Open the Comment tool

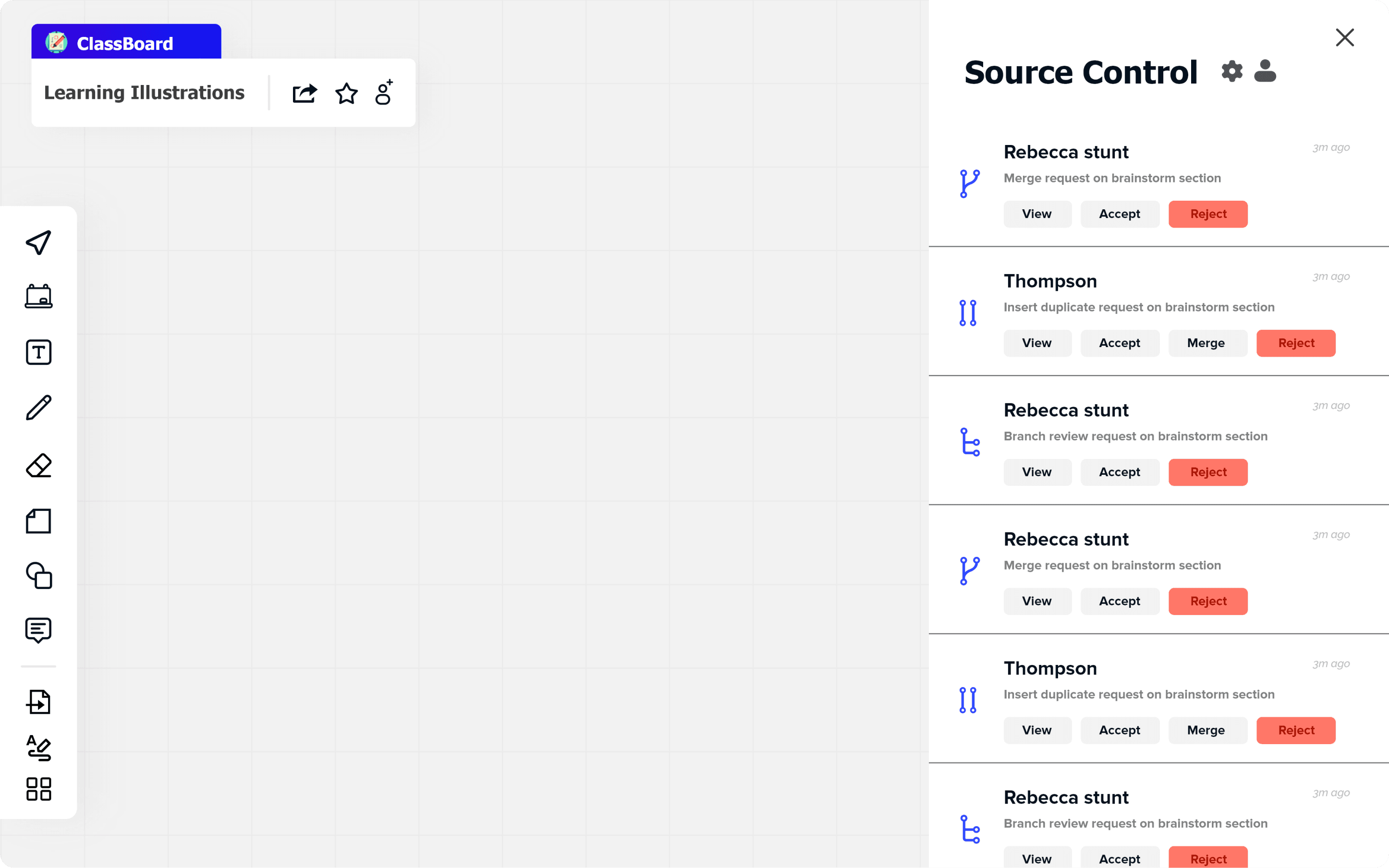pos(38,630)
